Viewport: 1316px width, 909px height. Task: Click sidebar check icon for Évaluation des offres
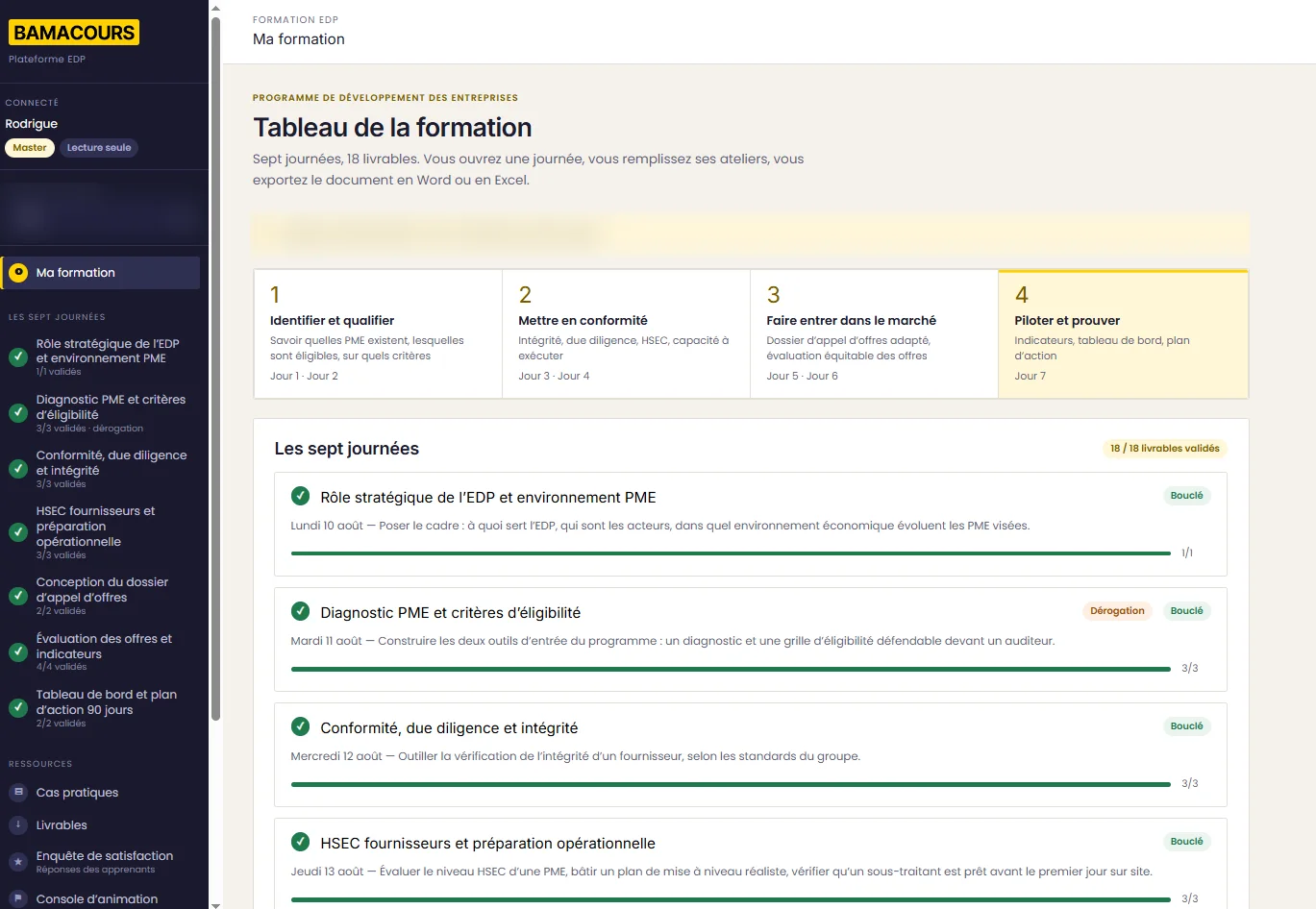click(18, 651)
